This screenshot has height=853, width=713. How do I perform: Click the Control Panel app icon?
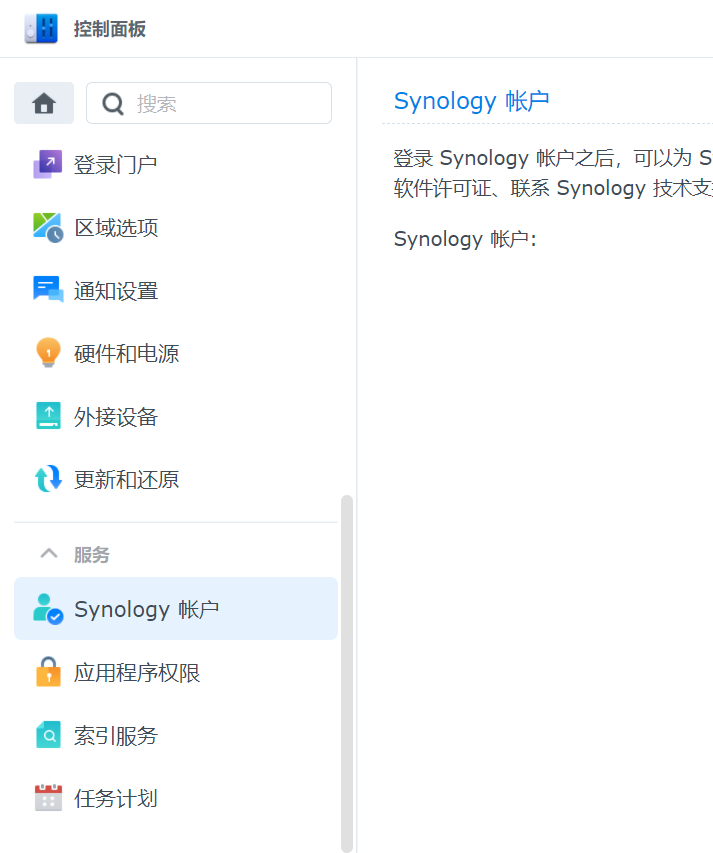[x=41, y=28]
